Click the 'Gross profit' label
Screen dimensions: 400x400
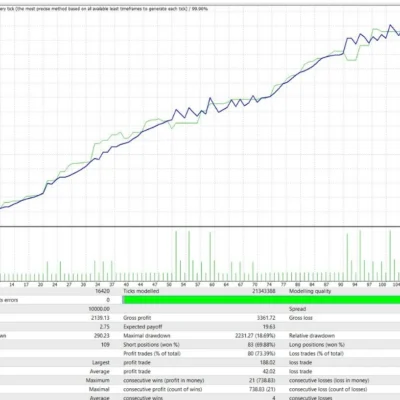click(137, 318)
